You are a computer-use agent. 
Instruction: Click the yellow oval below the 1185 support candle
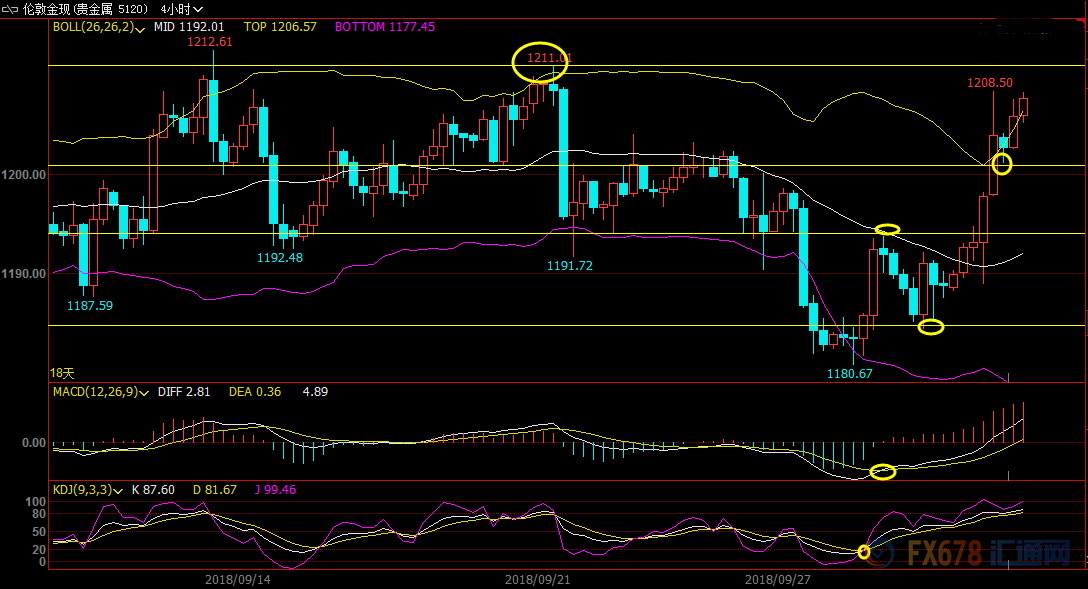click(x=931, y=327)
